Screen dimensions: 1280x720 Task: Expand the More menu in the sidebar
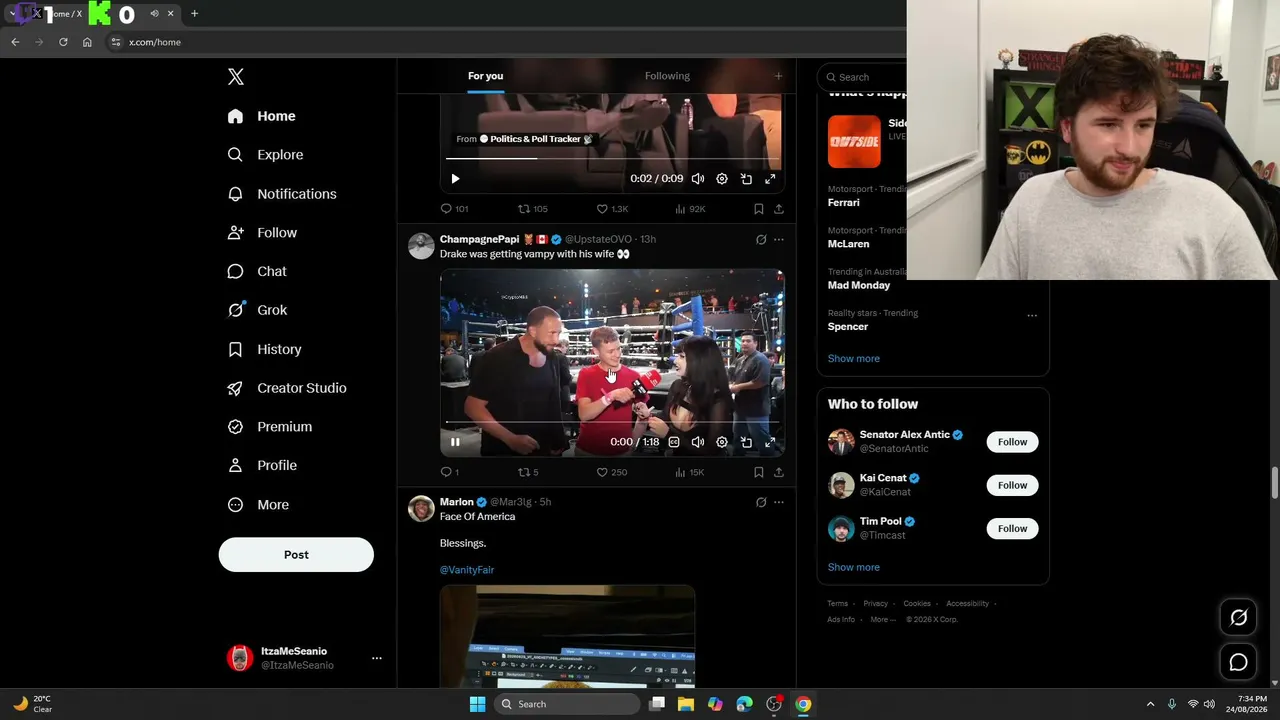coord(258,505)
